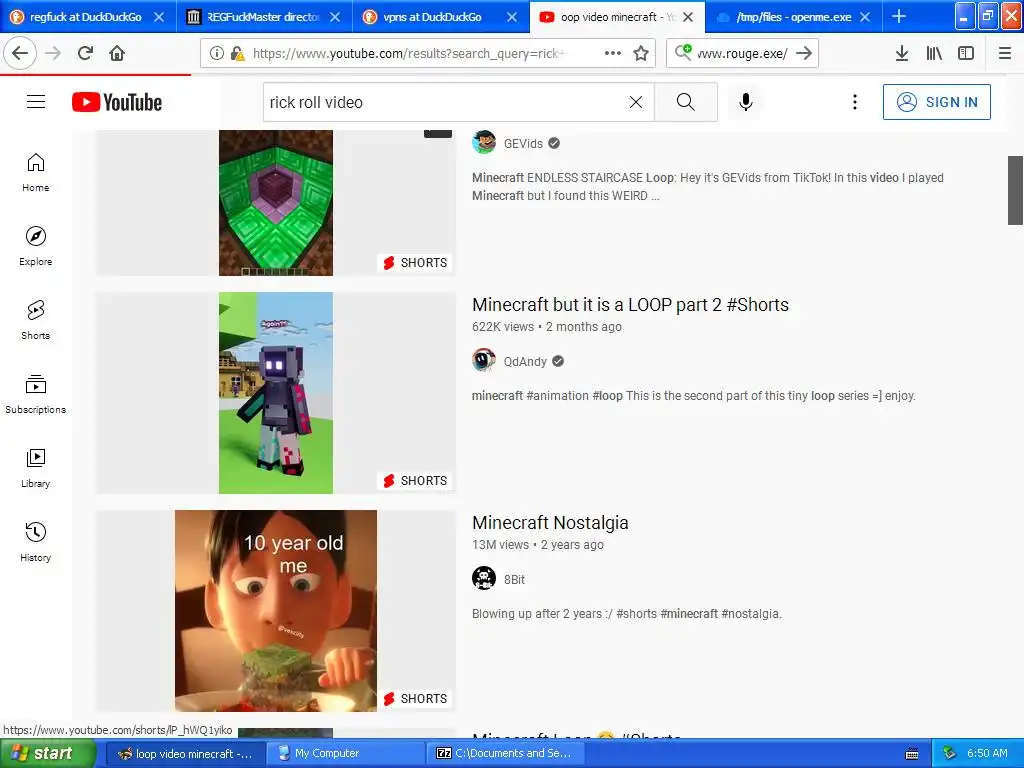This screenshot has width=1024, height=768.
Task: Open 8Bit channel link
Action: coord(514,579)
